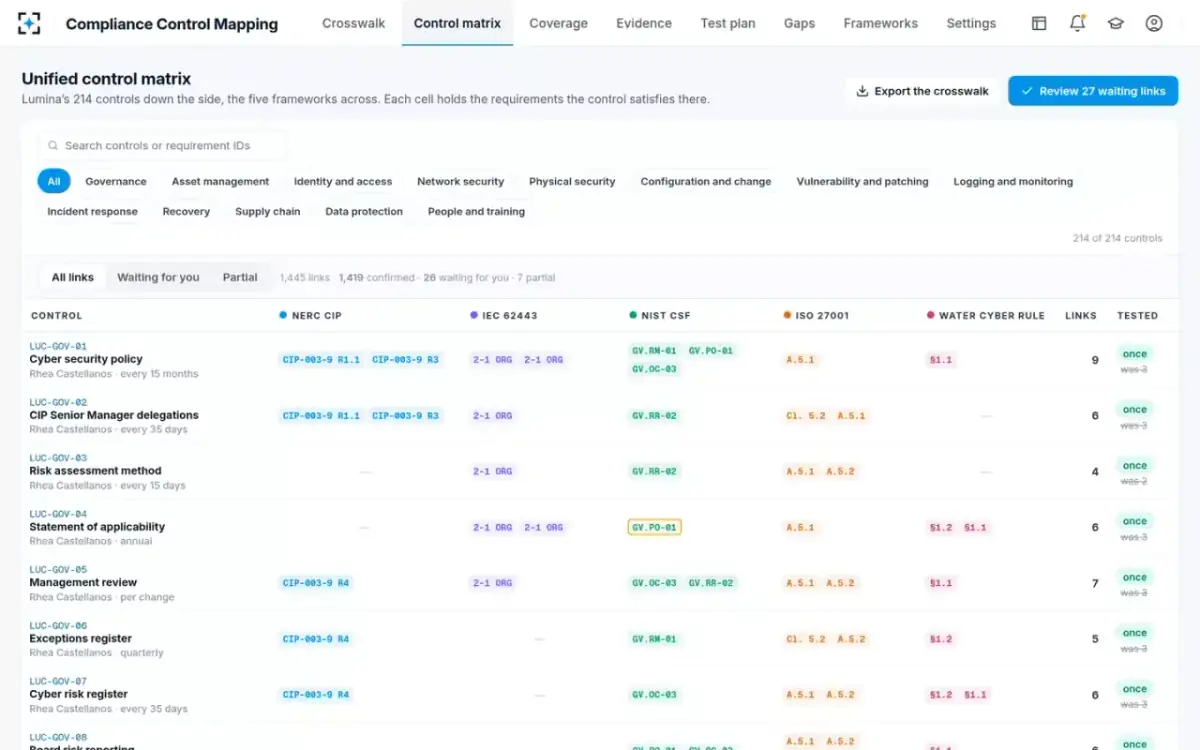Filter by Governance category
The height and width of the screenshot is (750, 1200).
(116, 182)
